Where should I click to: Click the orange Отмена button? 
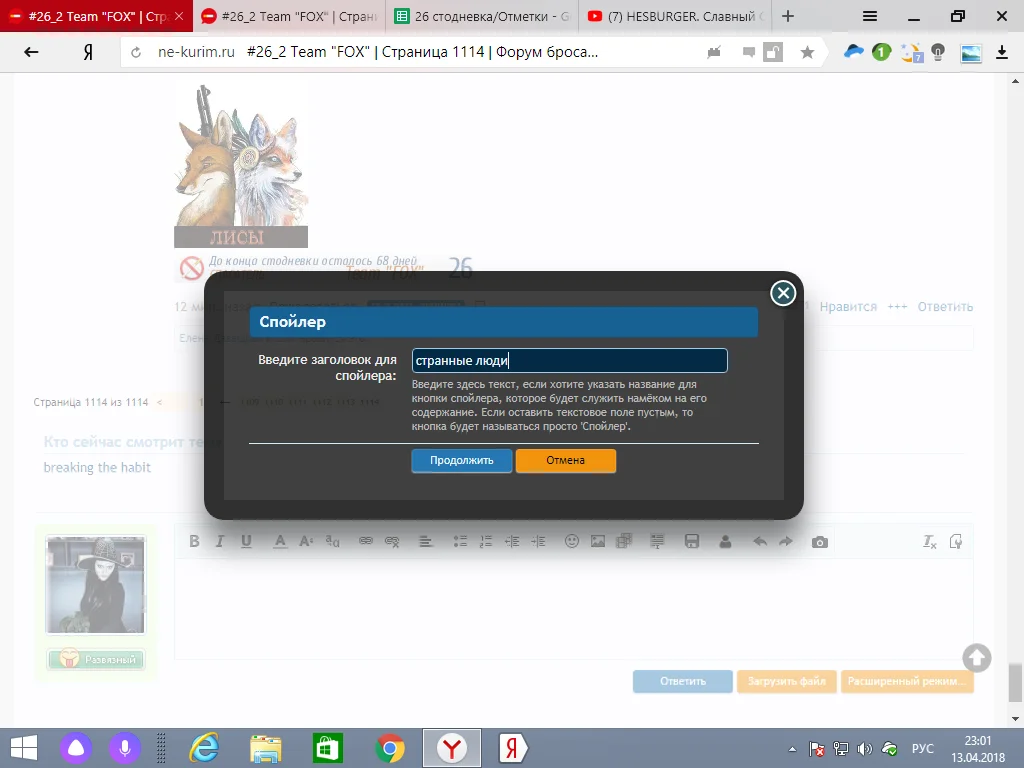coord(566,460)
